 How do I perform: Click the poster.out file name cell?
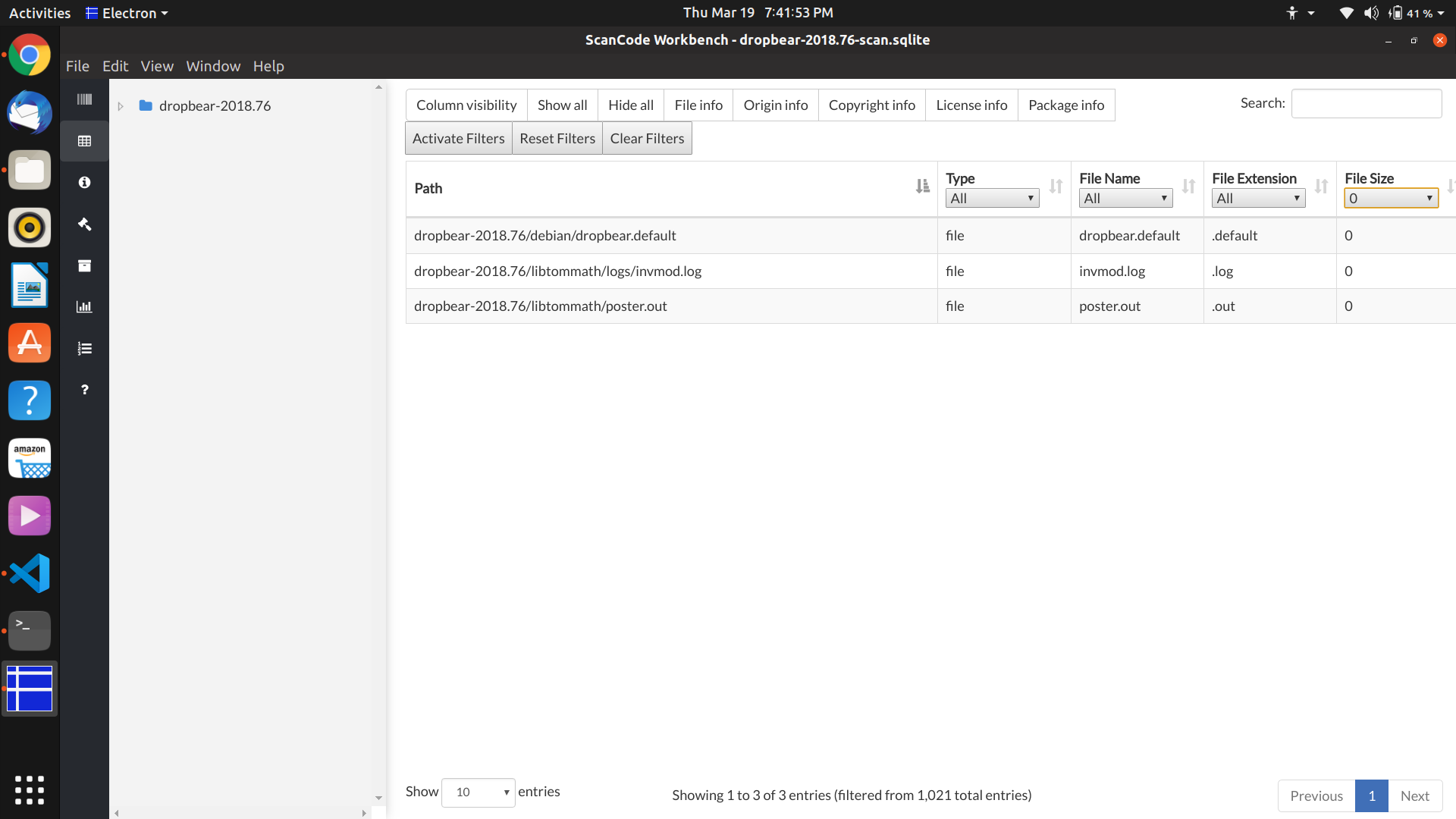(1137, 306)
